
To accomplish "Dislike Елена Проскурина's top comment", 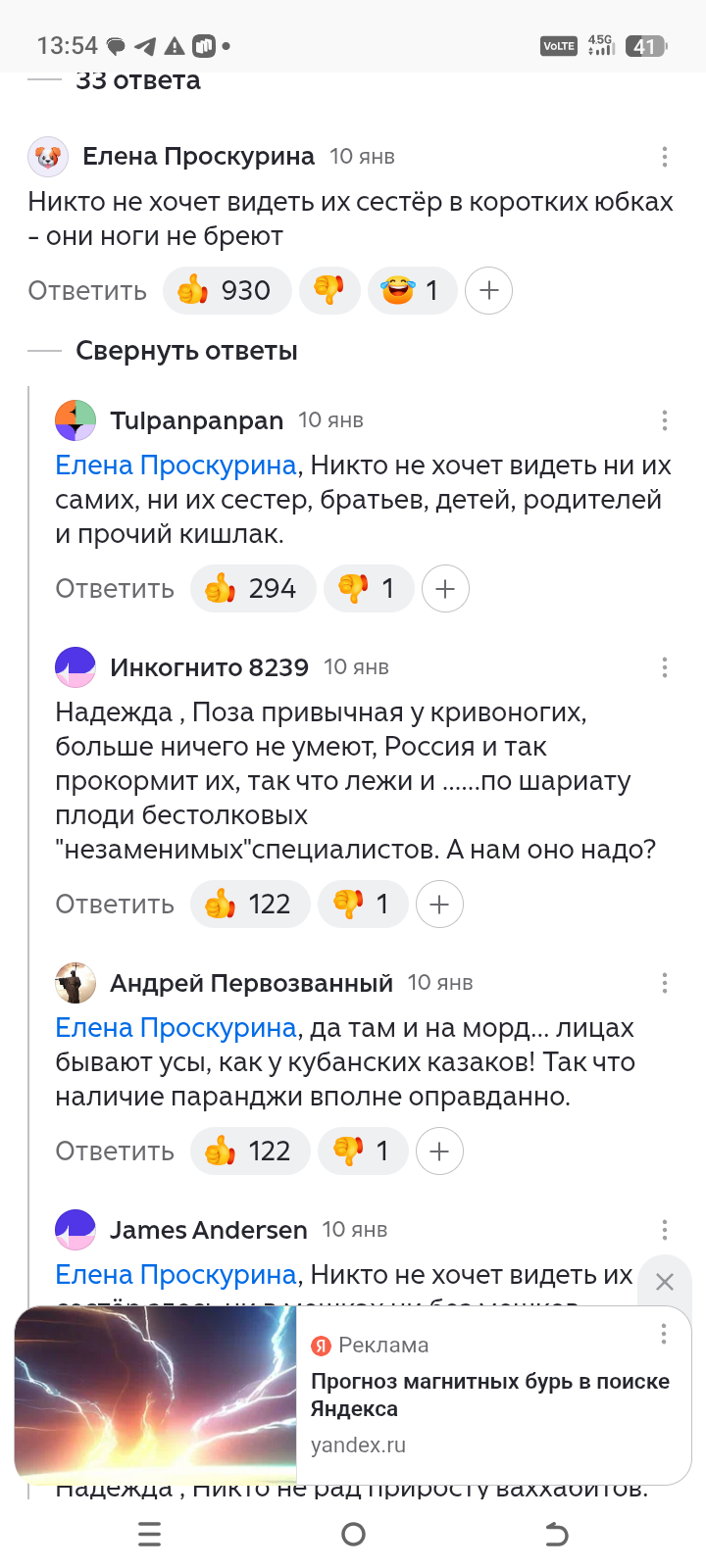I will click(329, 291).
